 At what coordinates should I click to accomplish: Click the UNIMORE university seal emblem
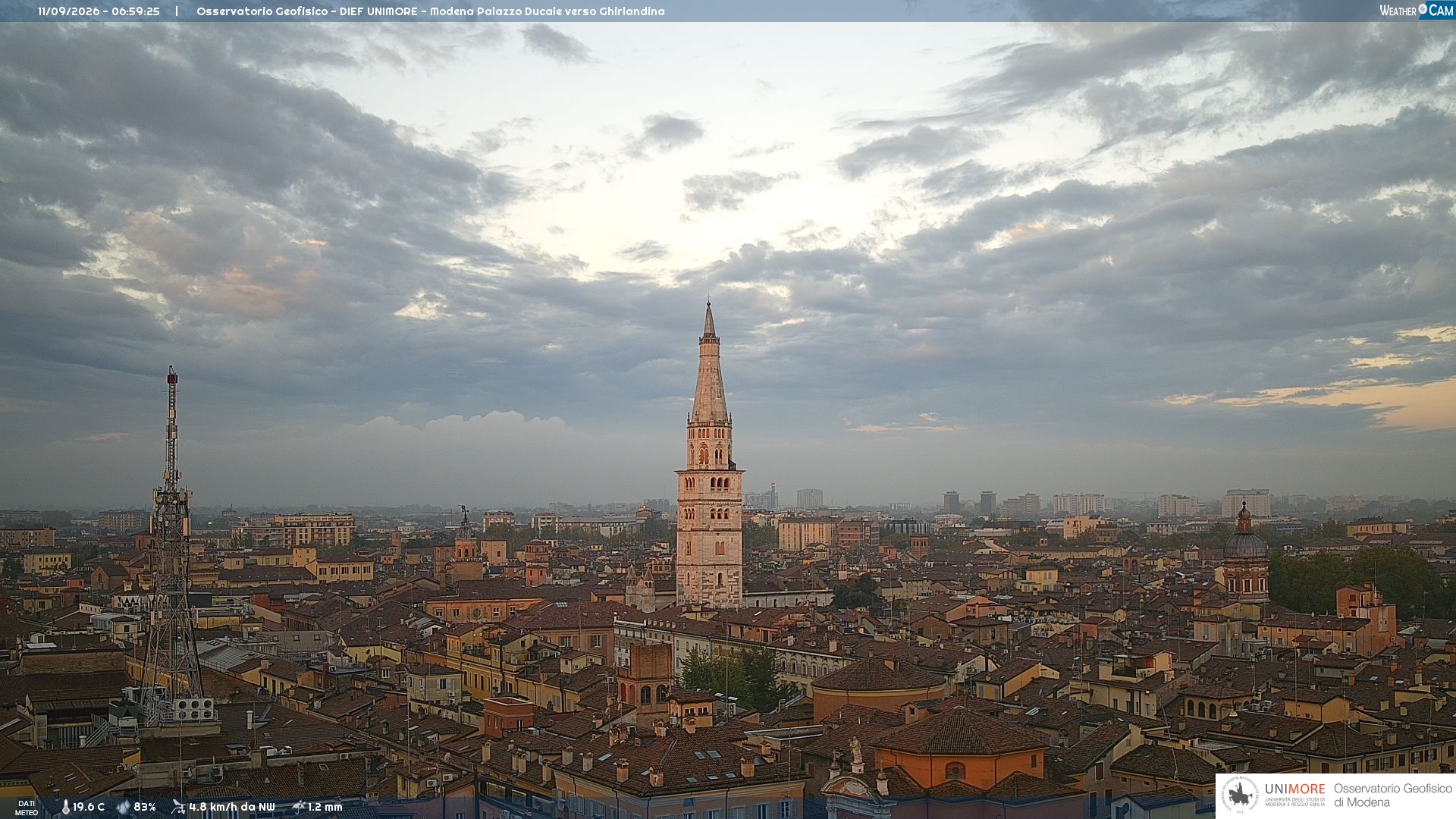coord(1241,795)
